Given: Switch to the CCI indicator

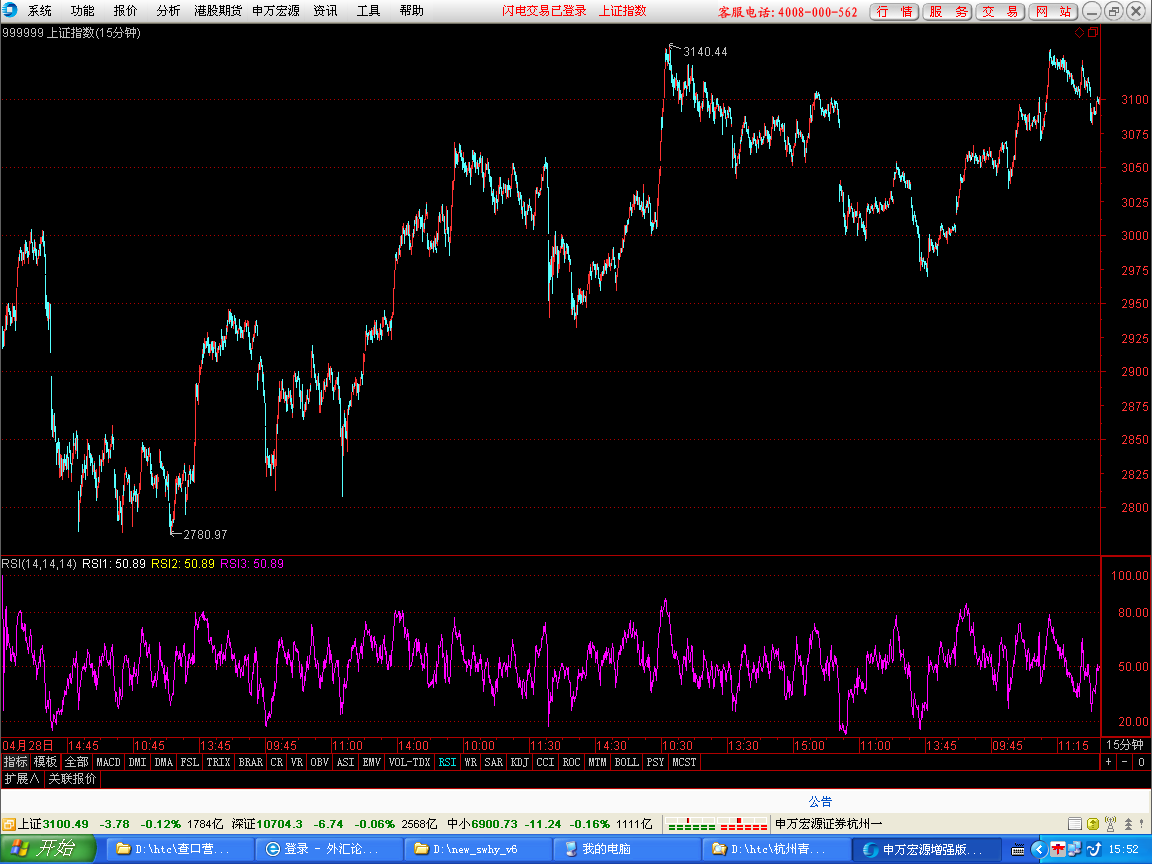Looking at the screenshot, I should pyautogui.click(x=545, y=762).
